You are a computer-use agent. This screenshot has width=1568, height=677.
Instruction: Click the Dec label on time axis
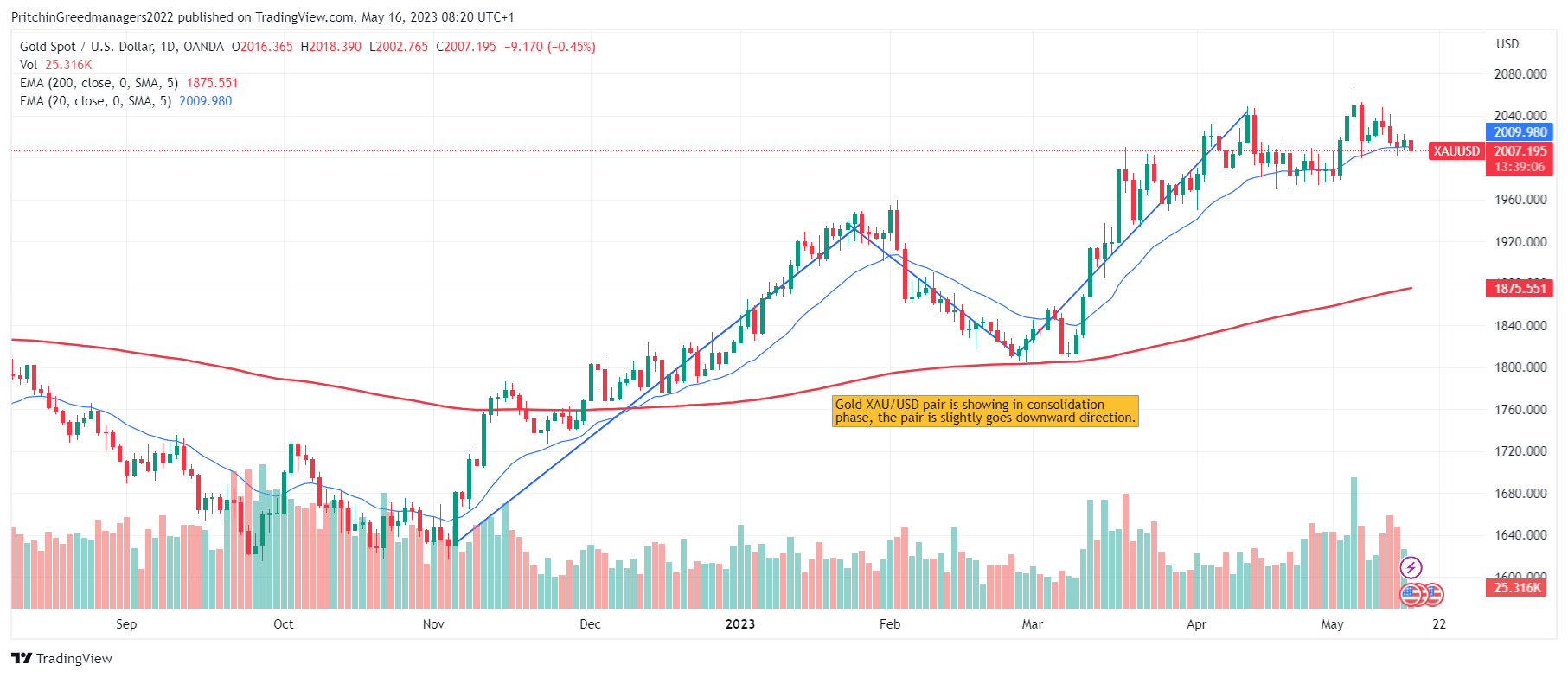pyautogui.click(x=590, y=624)
